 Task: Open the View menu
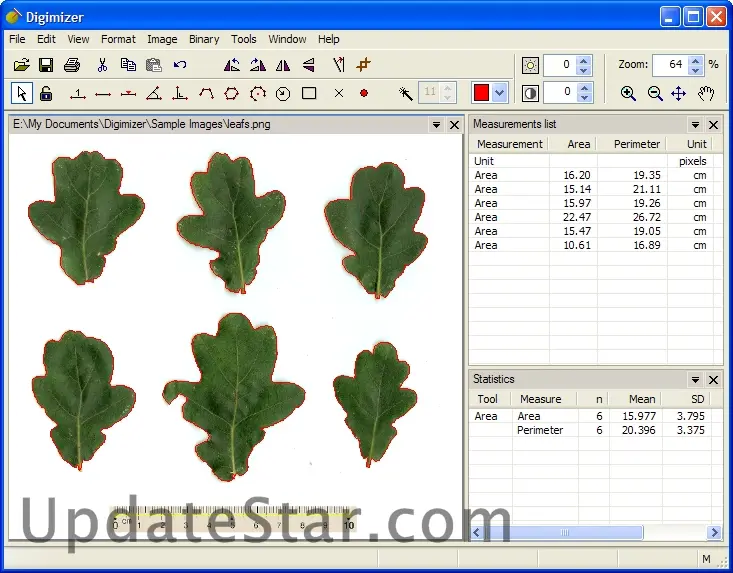pos(78,39)
